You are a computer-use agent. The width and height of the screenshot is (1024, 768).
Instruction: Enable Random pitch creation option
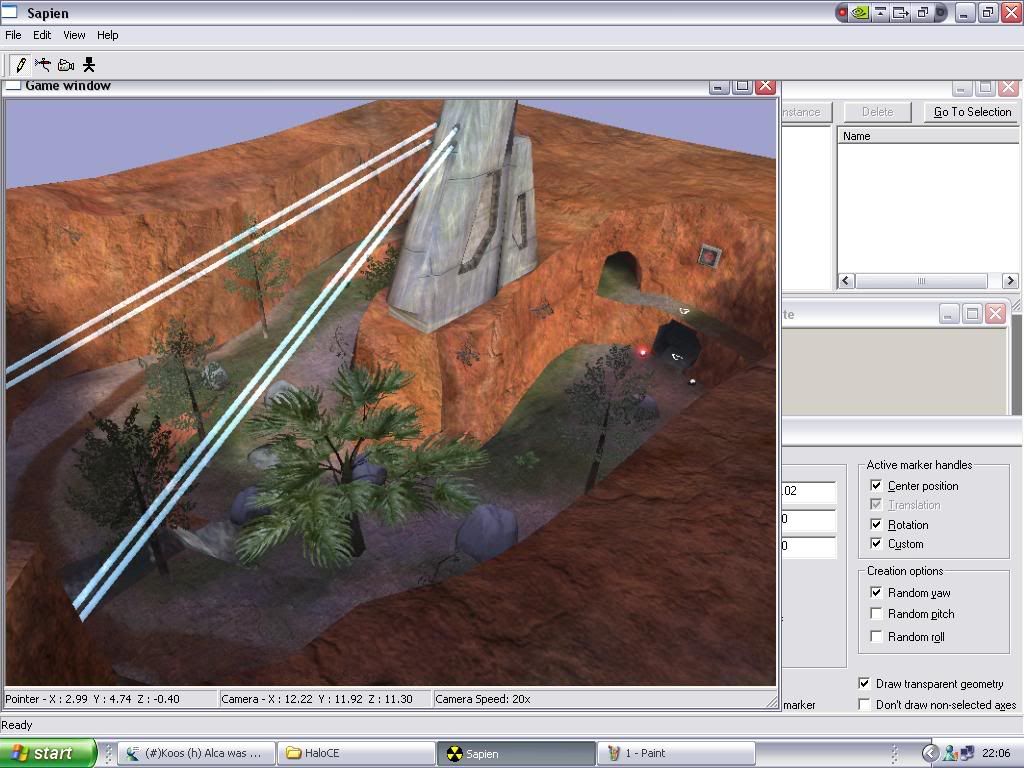(876, 614)
